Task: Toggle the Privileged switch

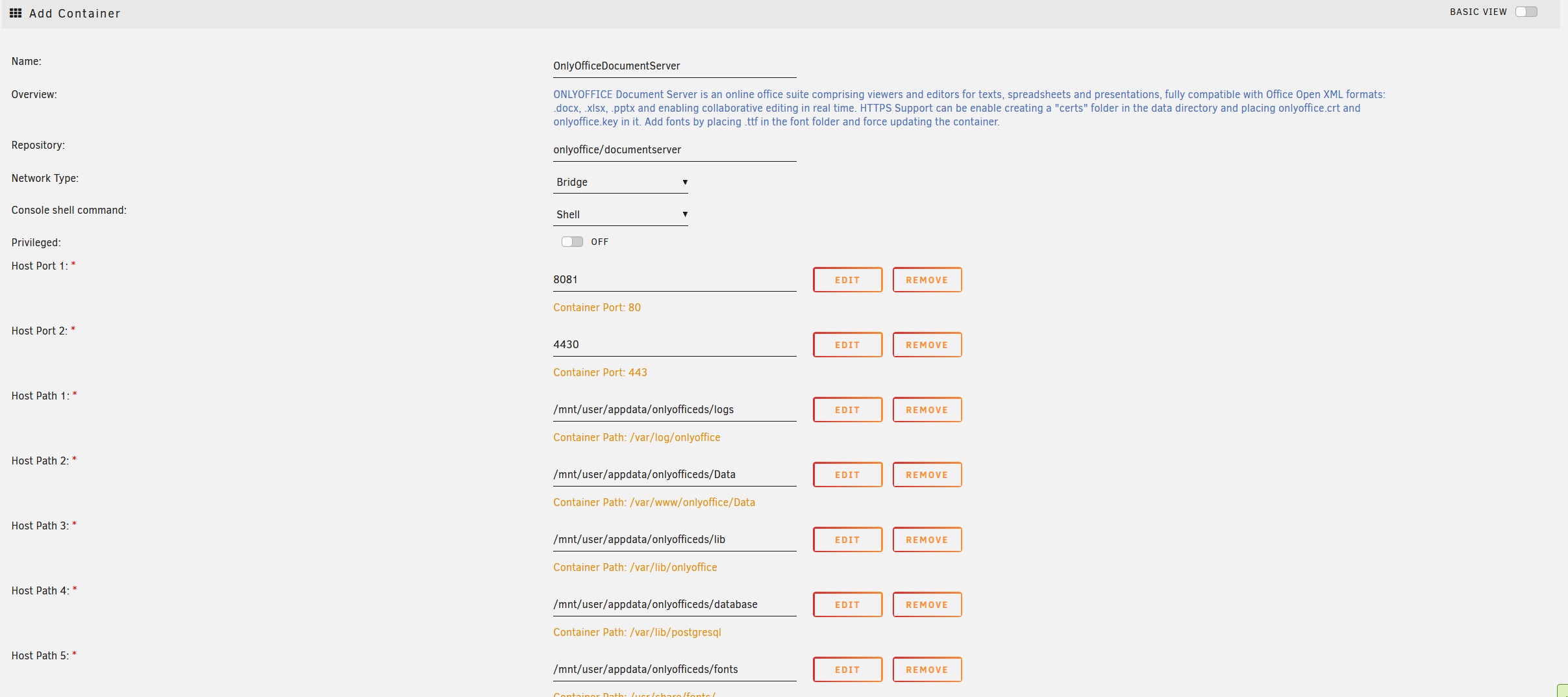Action: coord(572,242)
